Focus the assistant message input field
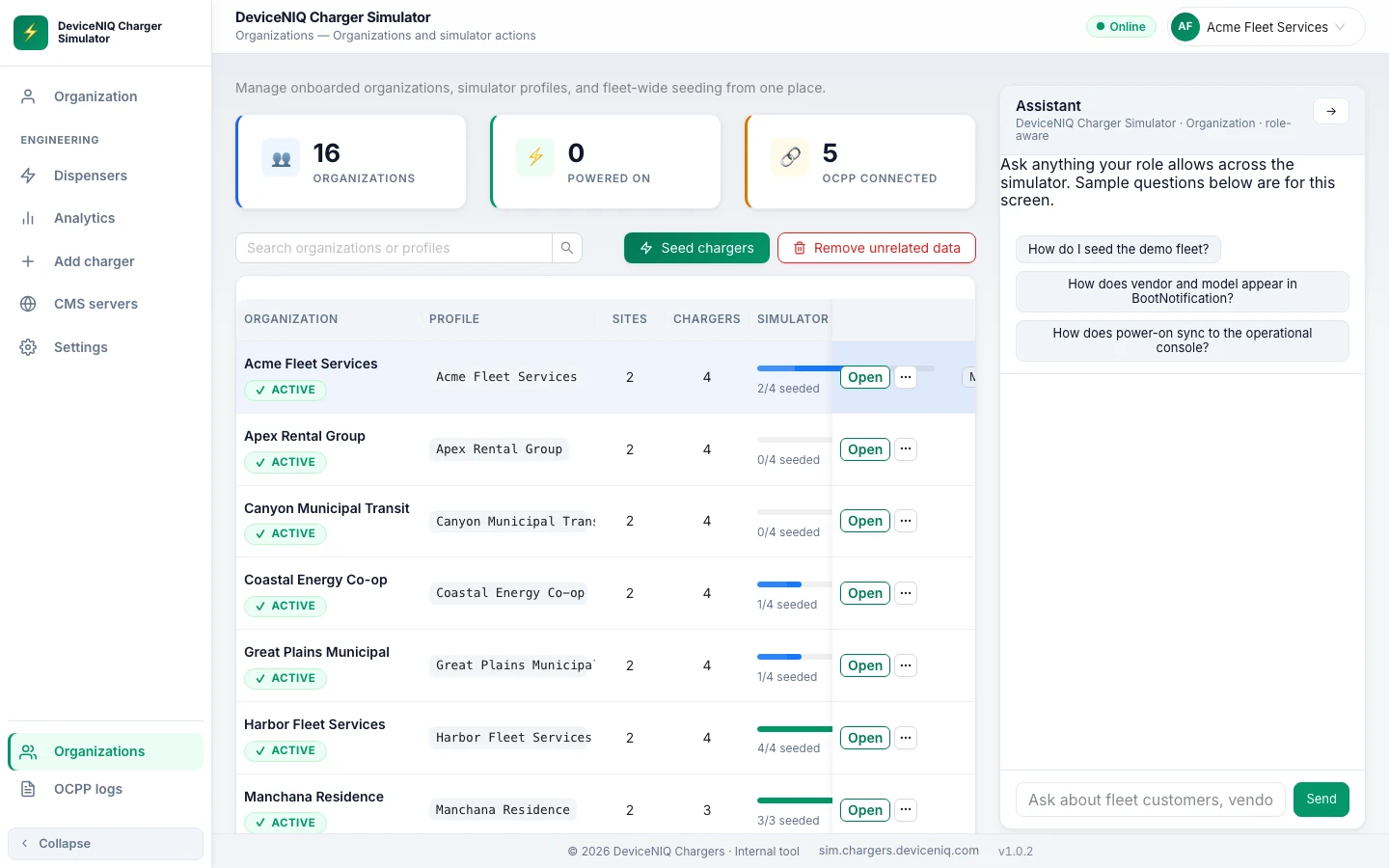The height and width of the screenshot is (868, 1389). click(x=1151, y=800)
